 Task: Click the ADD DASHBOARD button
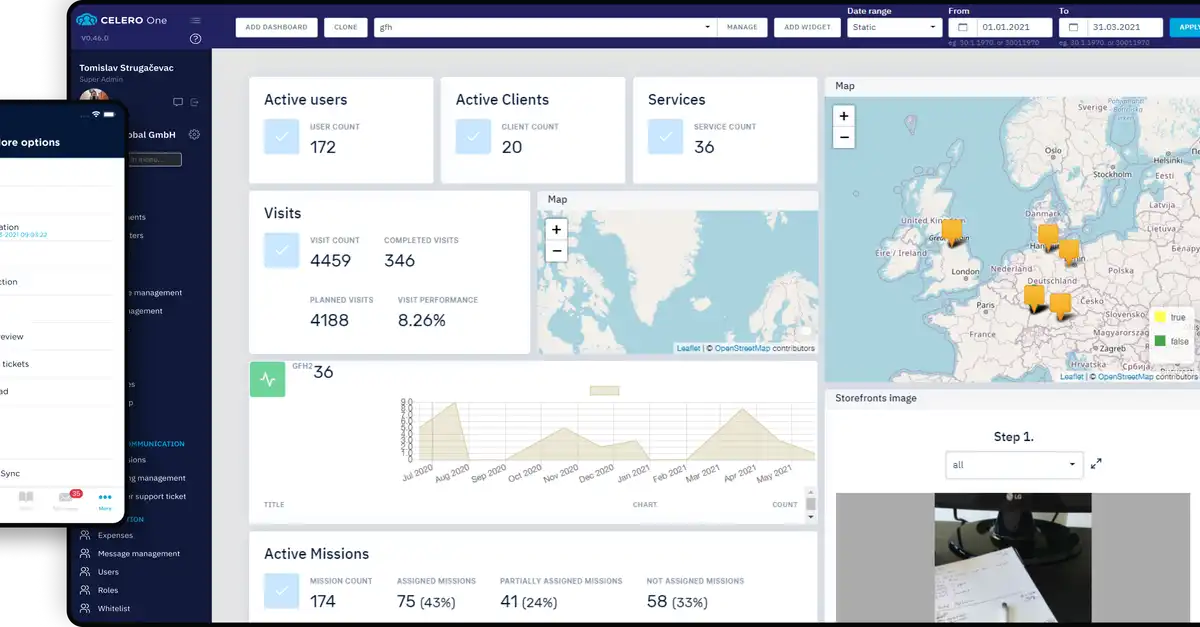(x=277, y=27)
